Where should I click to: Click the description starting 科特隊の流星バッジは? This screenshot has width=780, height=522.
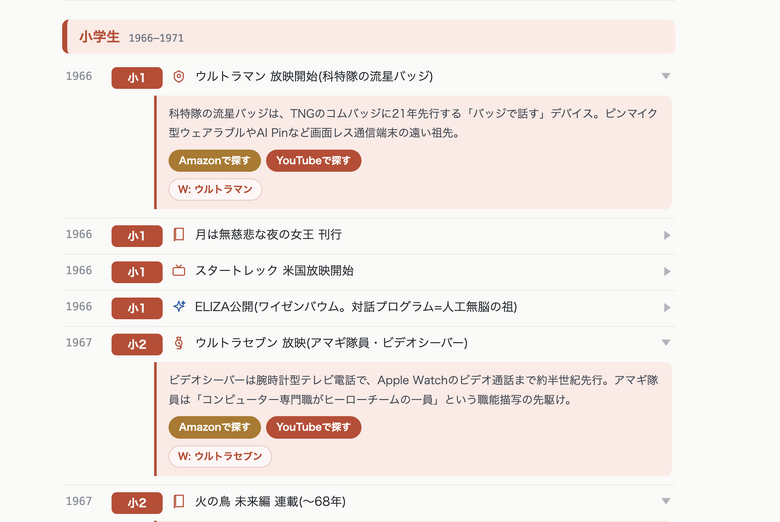pos(413,123)
